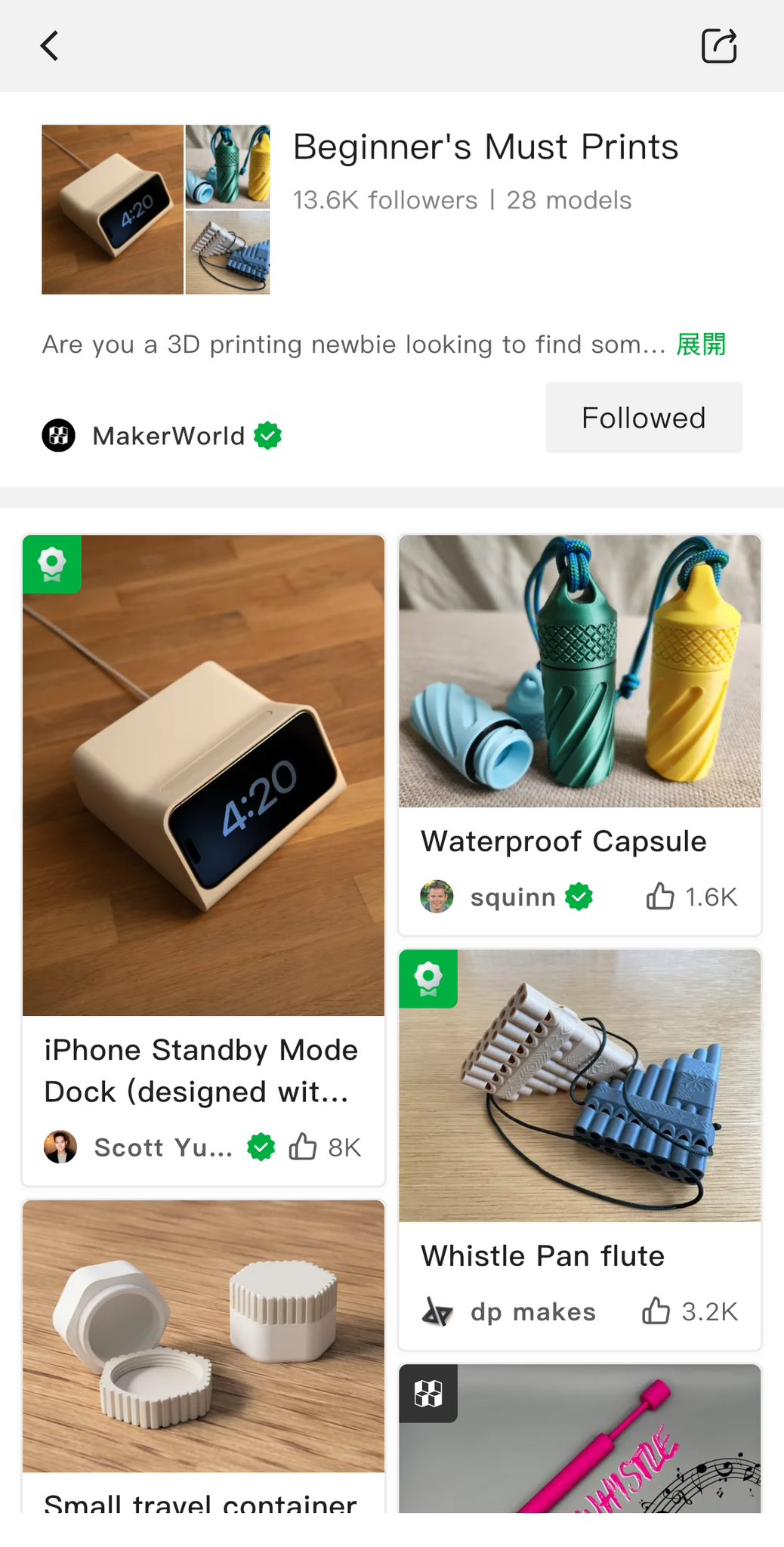The height and width of the screenshot is (1547, 784).
Task: Open the Small travel container photo
Action: (x=204, y=1336)
